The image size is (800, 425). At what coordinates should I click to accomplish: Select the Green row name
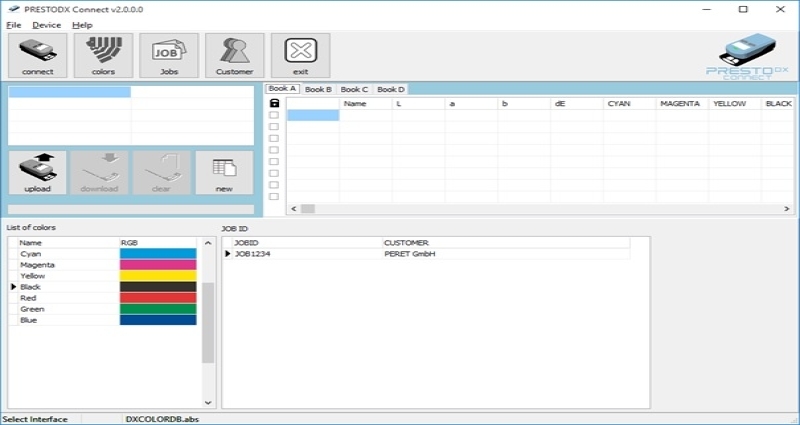[x=32, y=309]
